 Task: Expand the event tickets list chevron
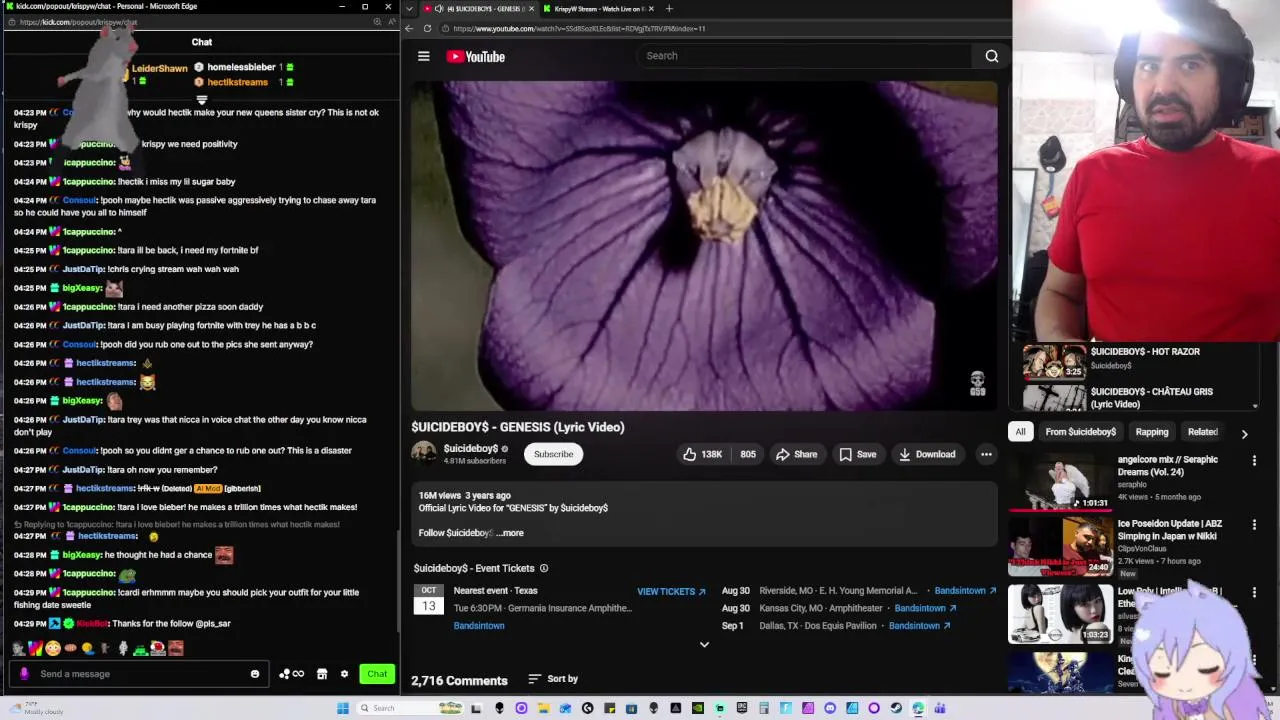704,645
